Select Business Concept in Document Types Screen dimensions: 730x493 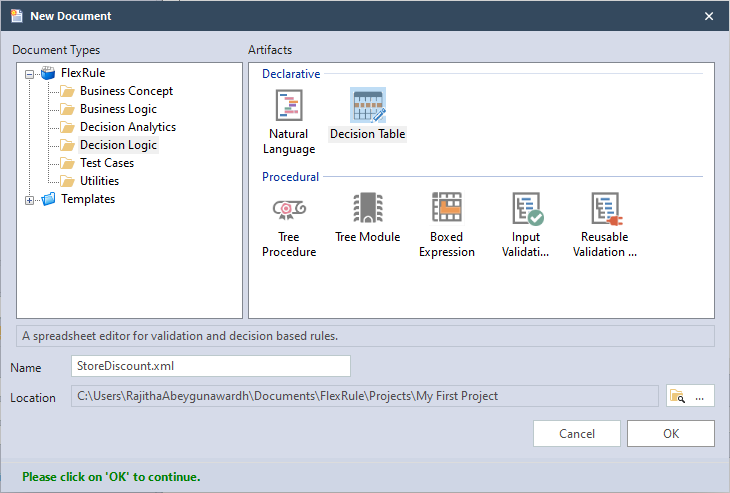pyautogui.click(x=126, y=91)
